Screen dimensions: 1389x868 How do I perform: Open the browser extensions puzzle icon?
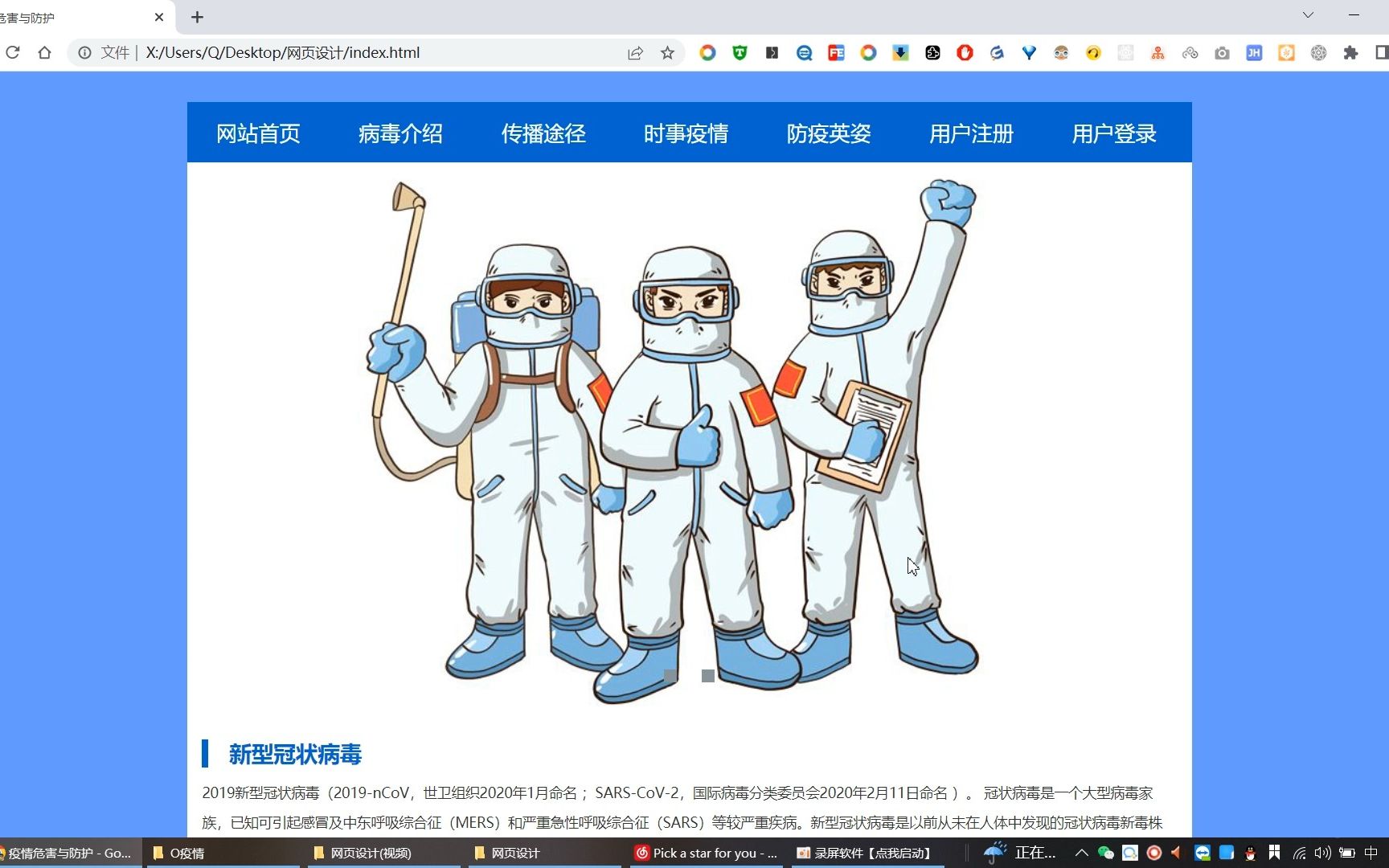point(1350,52)
